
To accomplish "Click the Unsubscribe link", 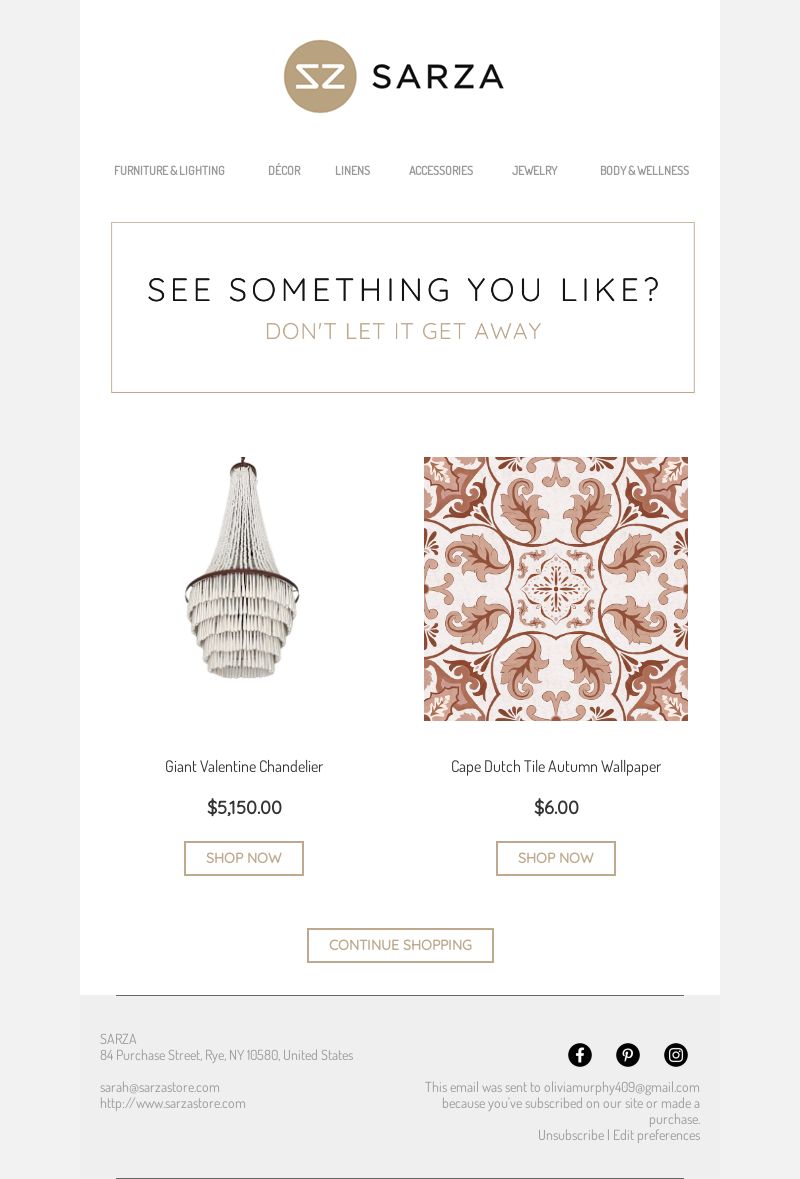I will click(571, 1135).
